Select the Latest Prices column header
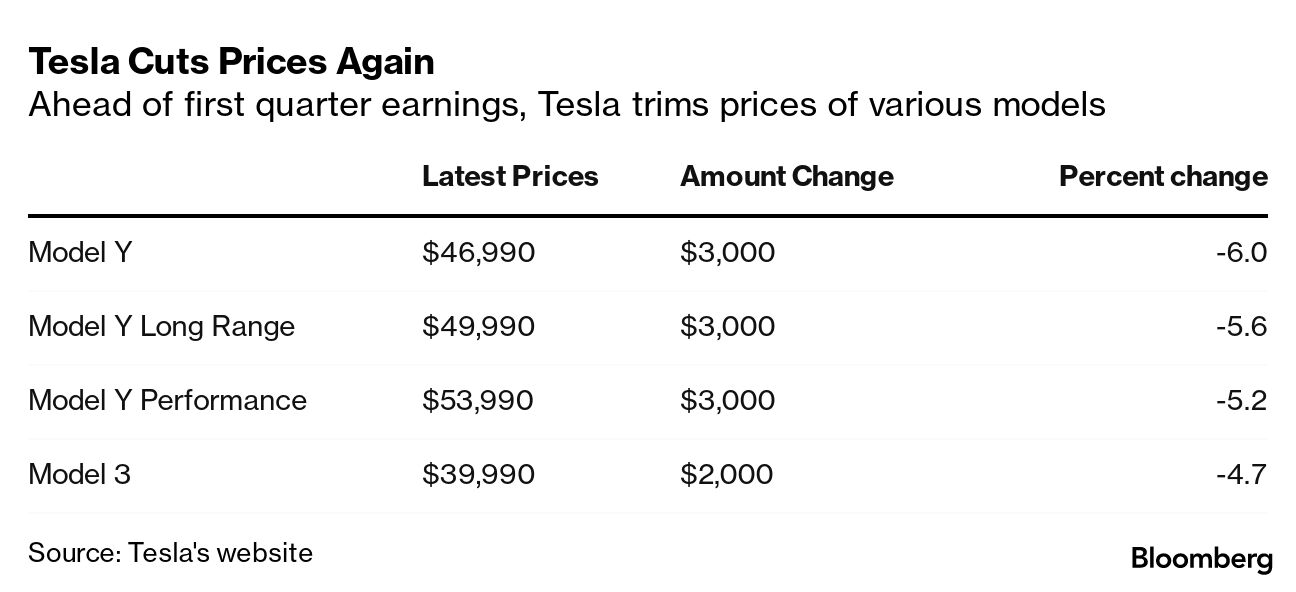This screenshot has width=1296, height=592. click(510, 177)
